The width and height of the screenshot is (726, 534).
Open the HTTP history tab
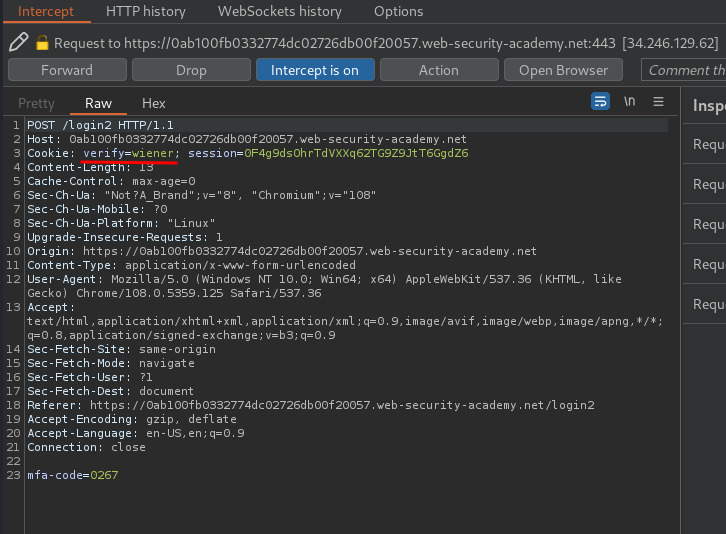(x=146, y=11)
